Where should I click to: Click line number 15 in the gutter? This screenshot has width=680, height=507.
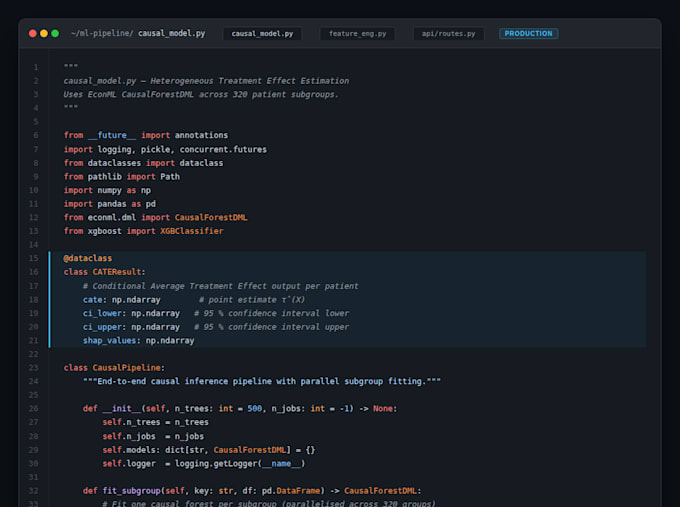point(33,258)
